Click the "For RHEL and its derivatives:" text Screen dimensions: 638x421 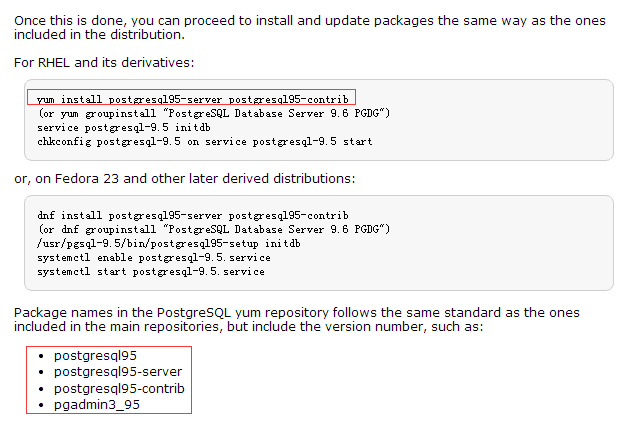pyautogui.click(x=103, y=63)
